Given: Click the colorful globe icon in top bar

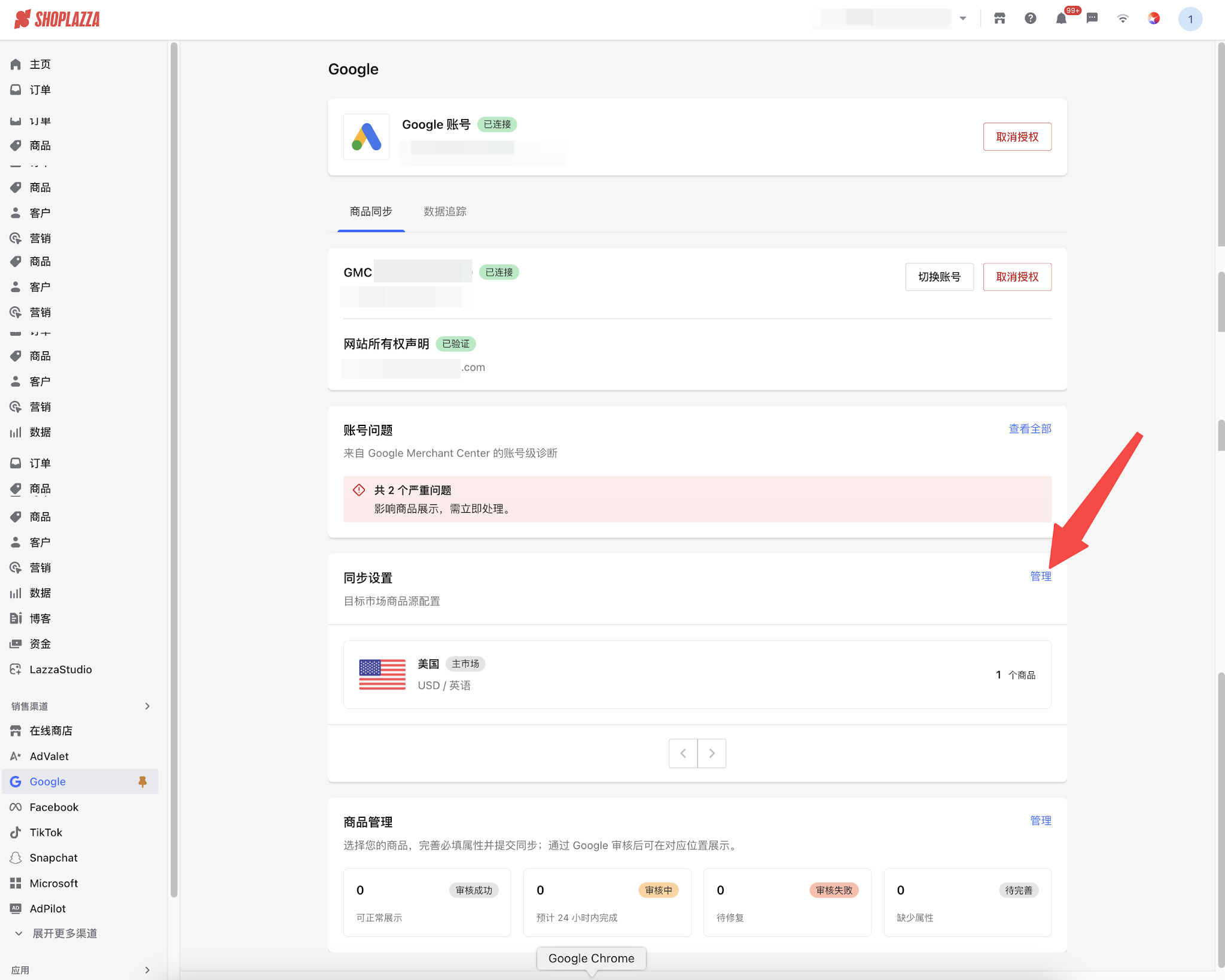Looking at the screenshot, I should point(1154,19).
